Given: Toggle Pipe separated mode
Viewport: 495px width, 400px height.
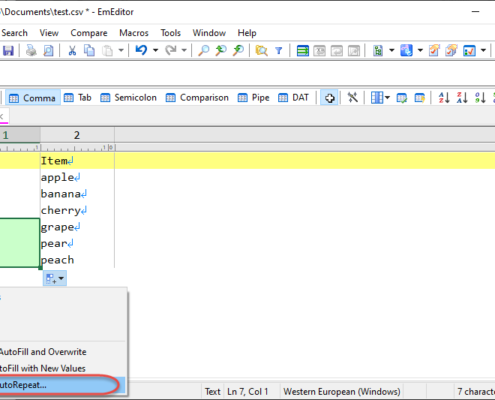Looking at the screenshot, I should [x=254, y=98].
